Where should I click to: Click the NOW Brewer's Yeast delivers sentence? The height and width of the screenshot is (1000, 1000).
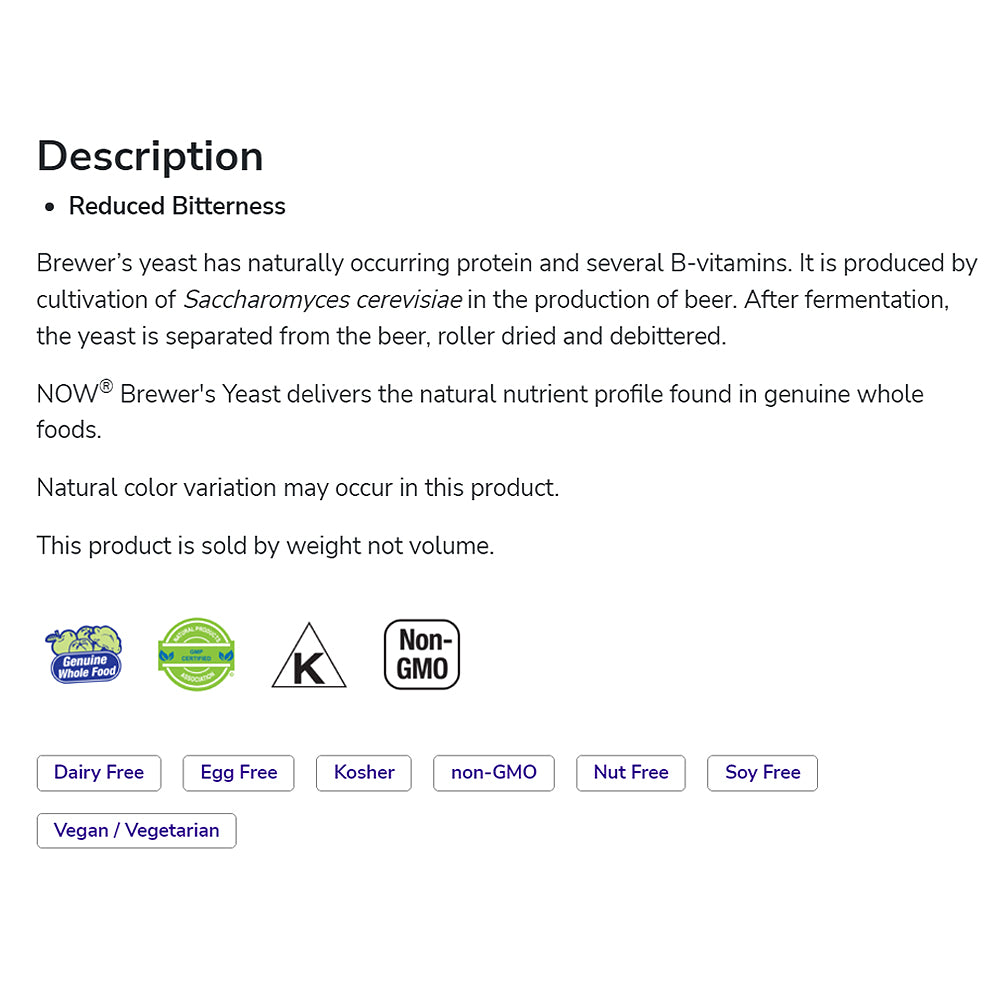480,411
